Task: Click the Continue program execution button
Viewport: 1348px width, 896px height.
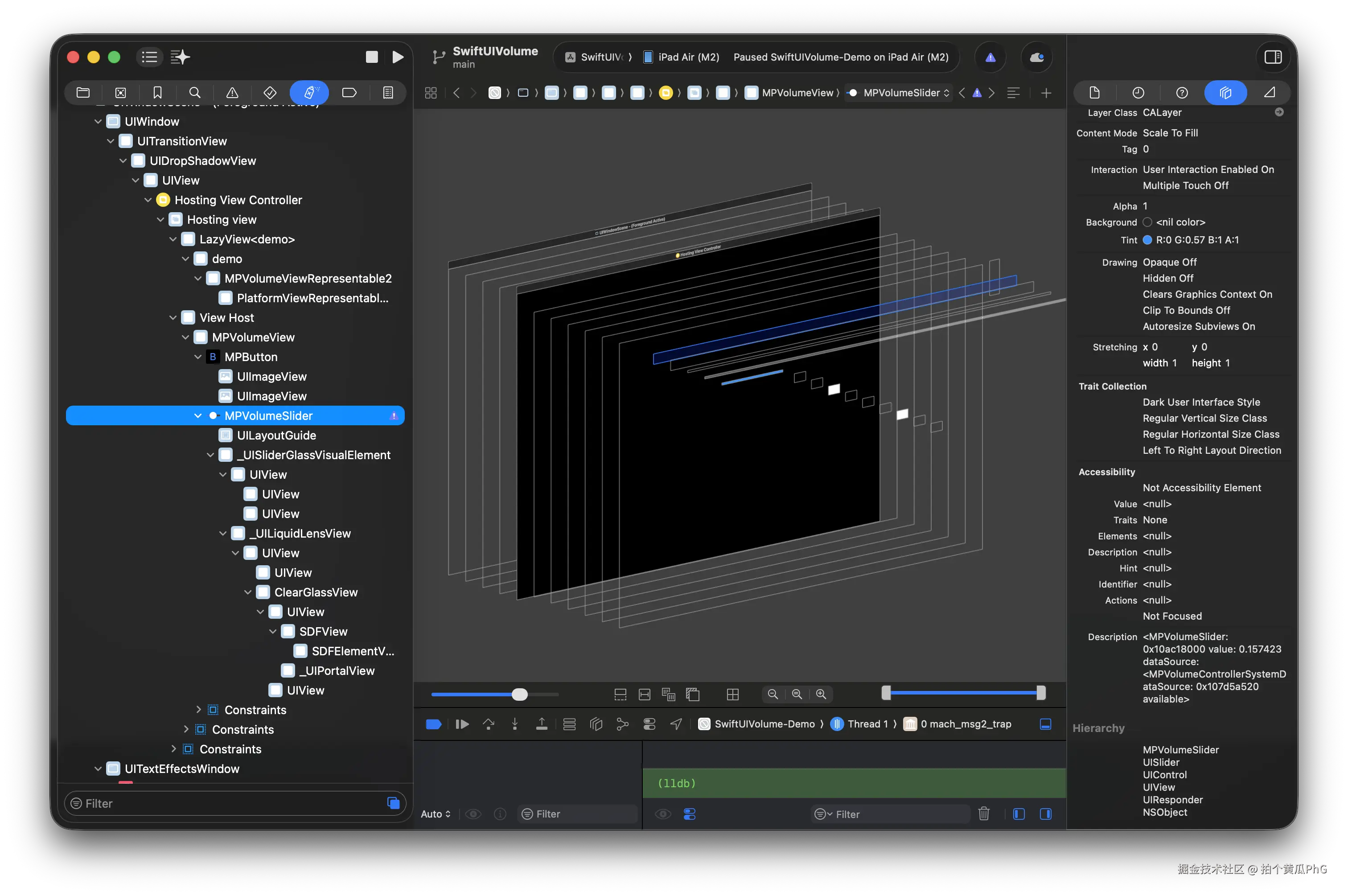Action: coord(462,724)
